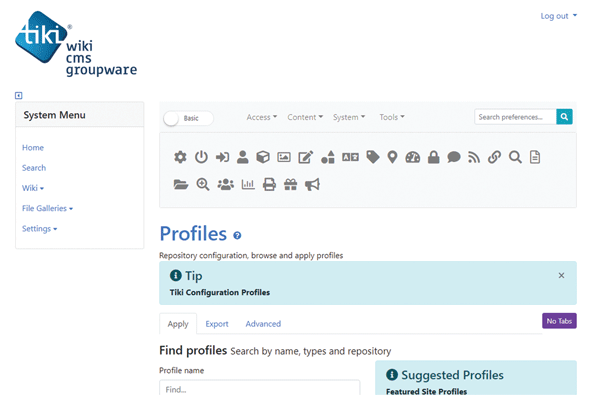Click the printer admin icon
Viewport: 600px width, 400px height.
[x=269, y=184]
